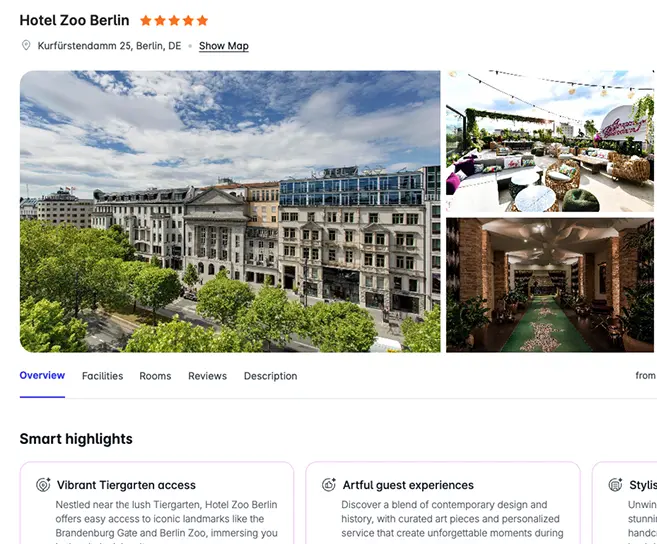This screenshot has height=544, width=657.
Task: View the hotel lobby corridor photo
Action: coord(551,285)
